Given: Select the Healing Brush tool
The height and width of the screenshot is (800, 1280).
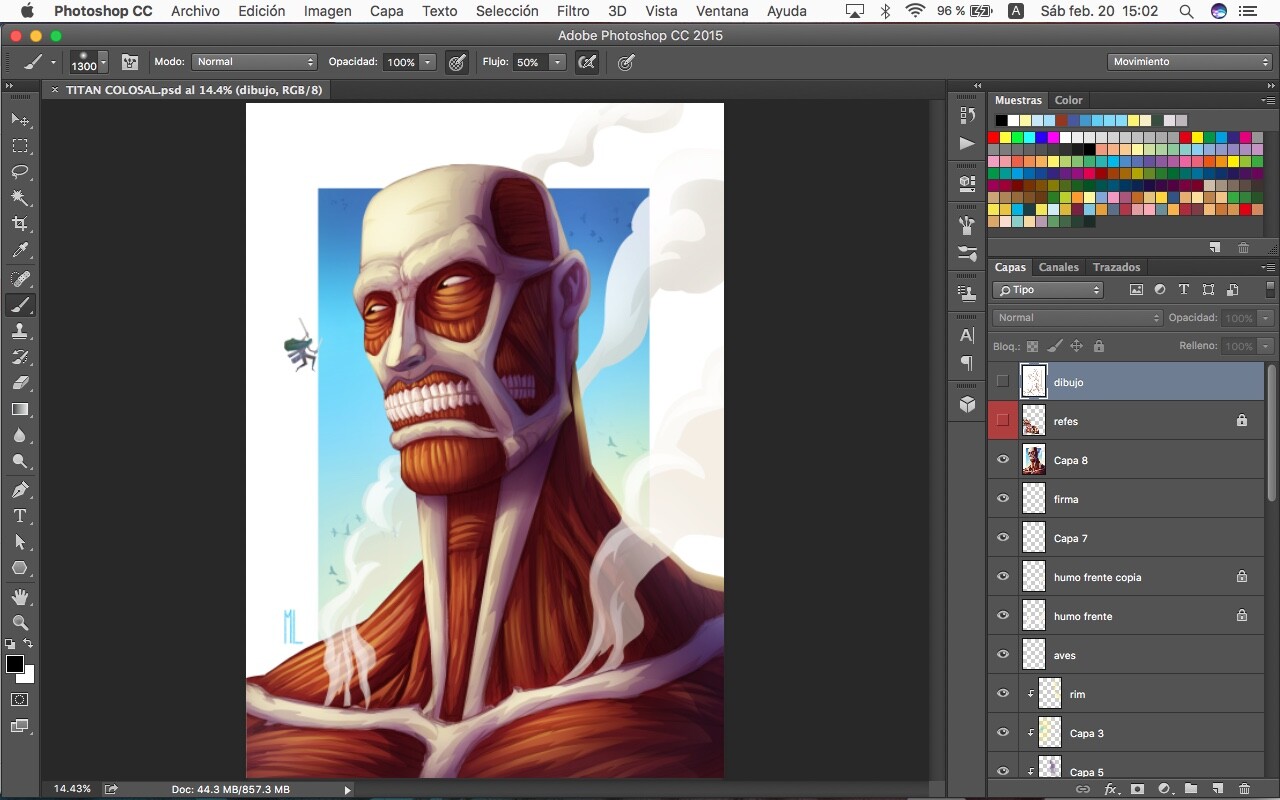Looking at the screenshot, I should (20, 279).
